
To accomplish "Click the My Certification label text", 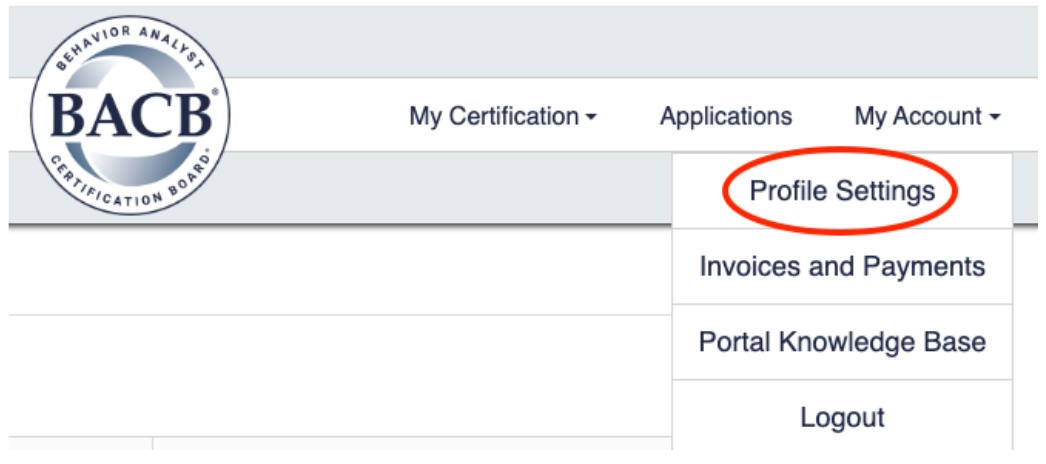I will point(494,117).
